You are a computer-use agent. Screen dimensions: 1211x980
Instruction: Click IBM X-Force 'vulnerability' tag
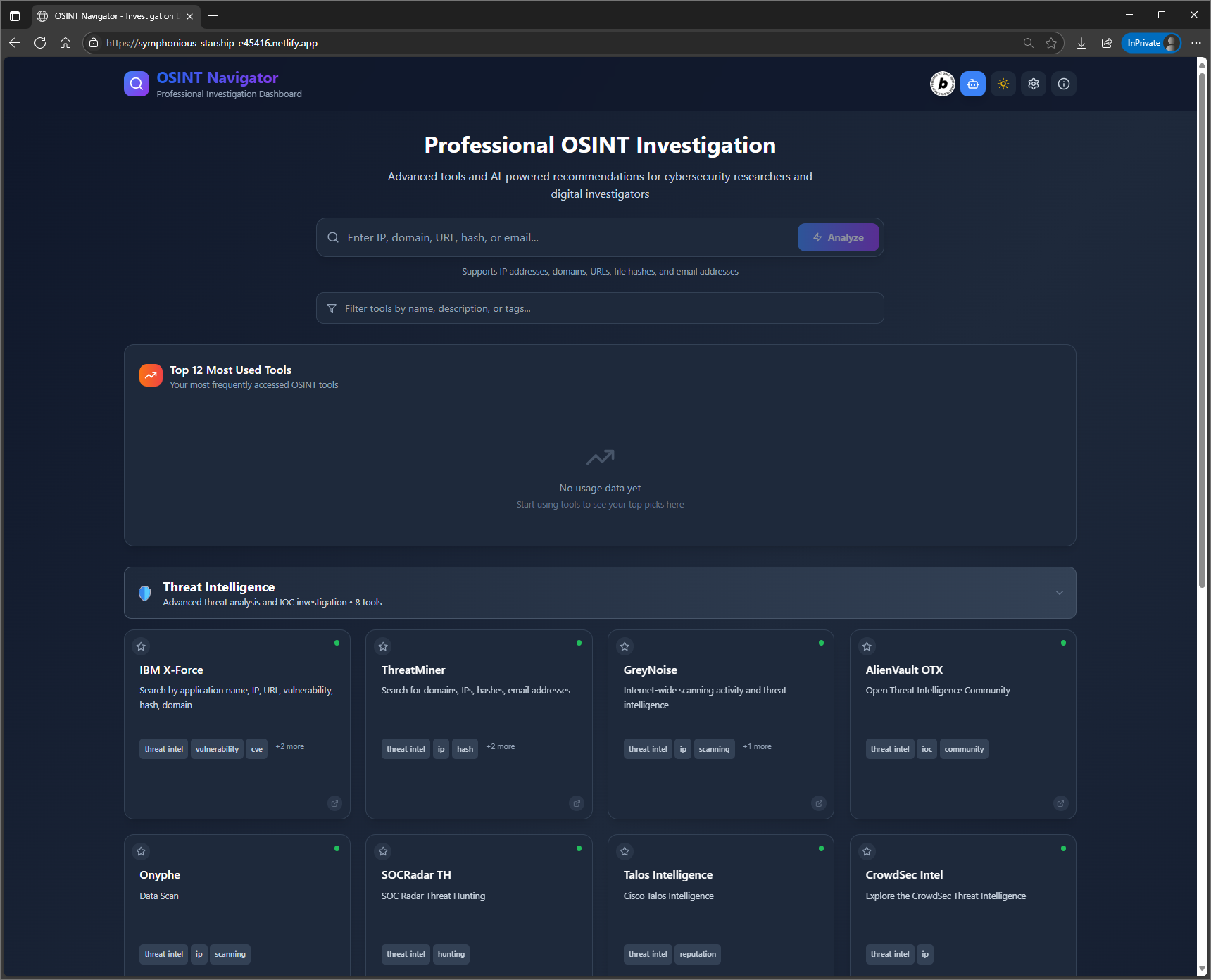217,749
